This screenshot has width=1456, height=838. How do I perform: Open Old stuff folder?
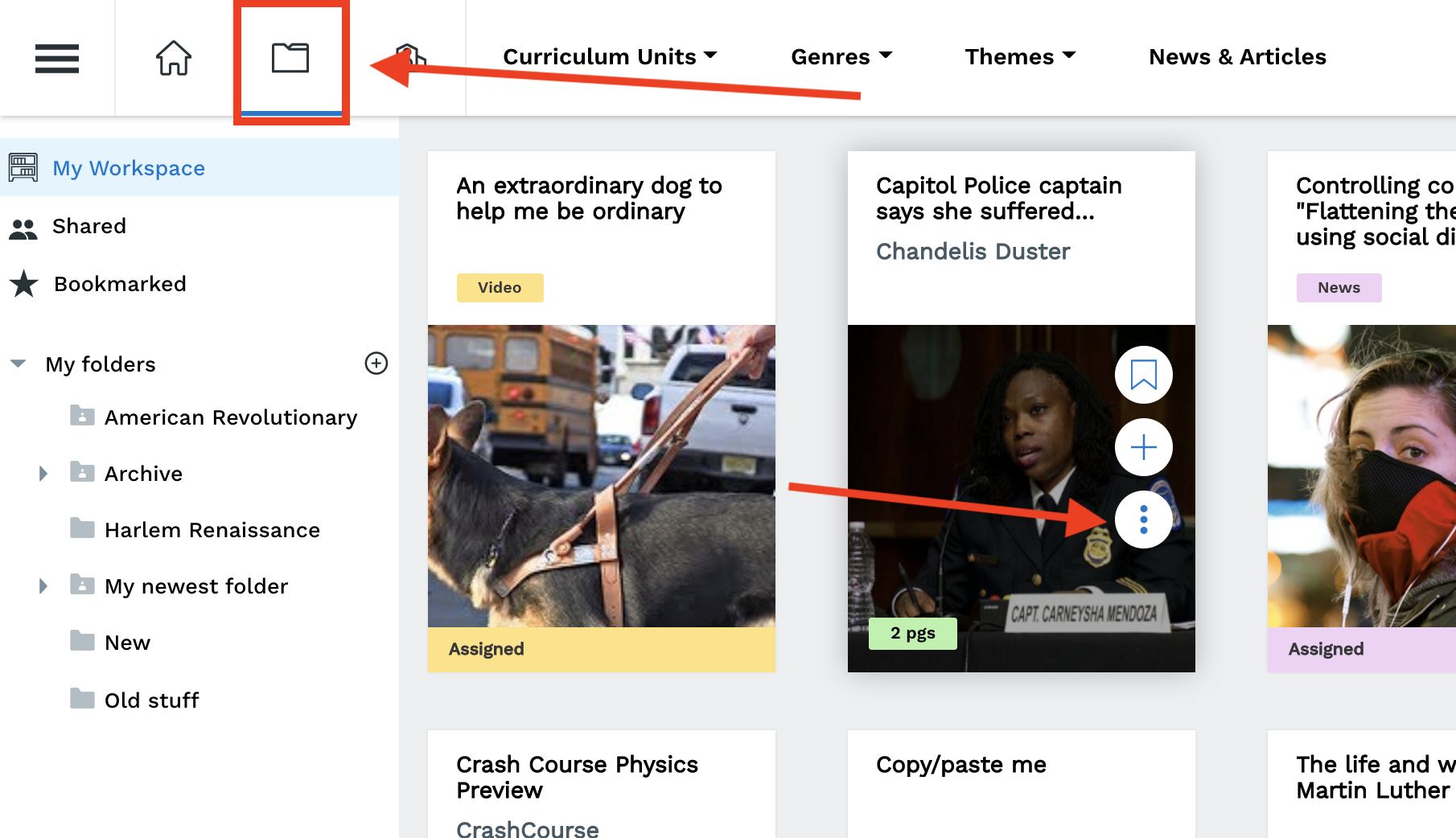(151, 700)
